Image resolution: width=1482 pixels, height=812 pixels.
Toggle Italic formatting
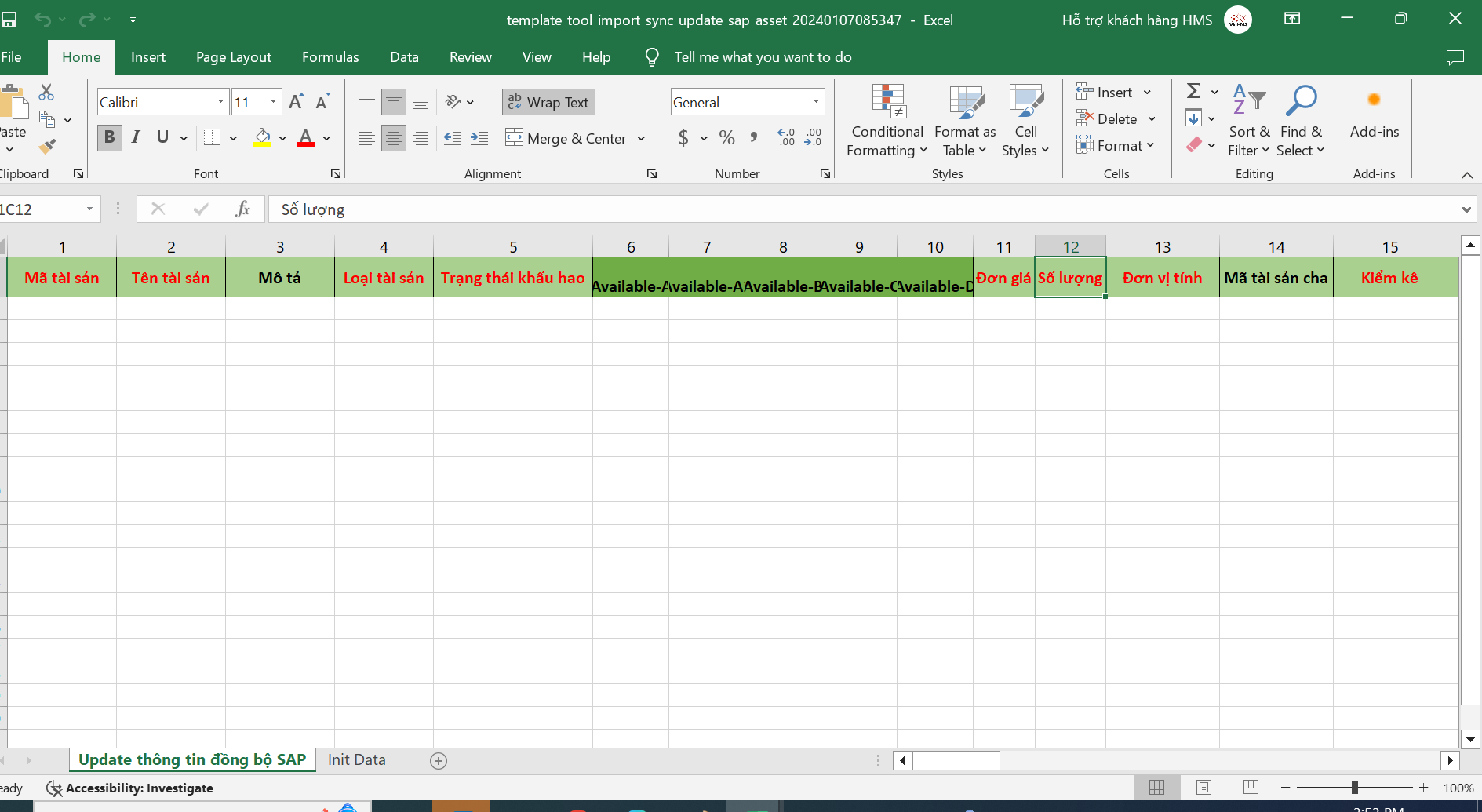click(x=136, y=138)
